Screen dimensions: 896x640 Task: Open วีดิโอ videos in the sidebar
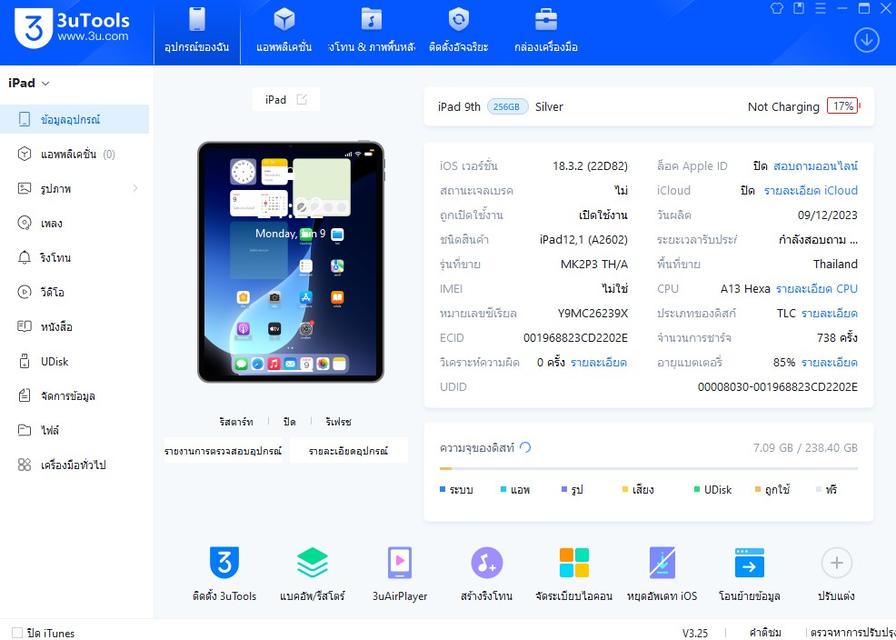click(74, 293)
